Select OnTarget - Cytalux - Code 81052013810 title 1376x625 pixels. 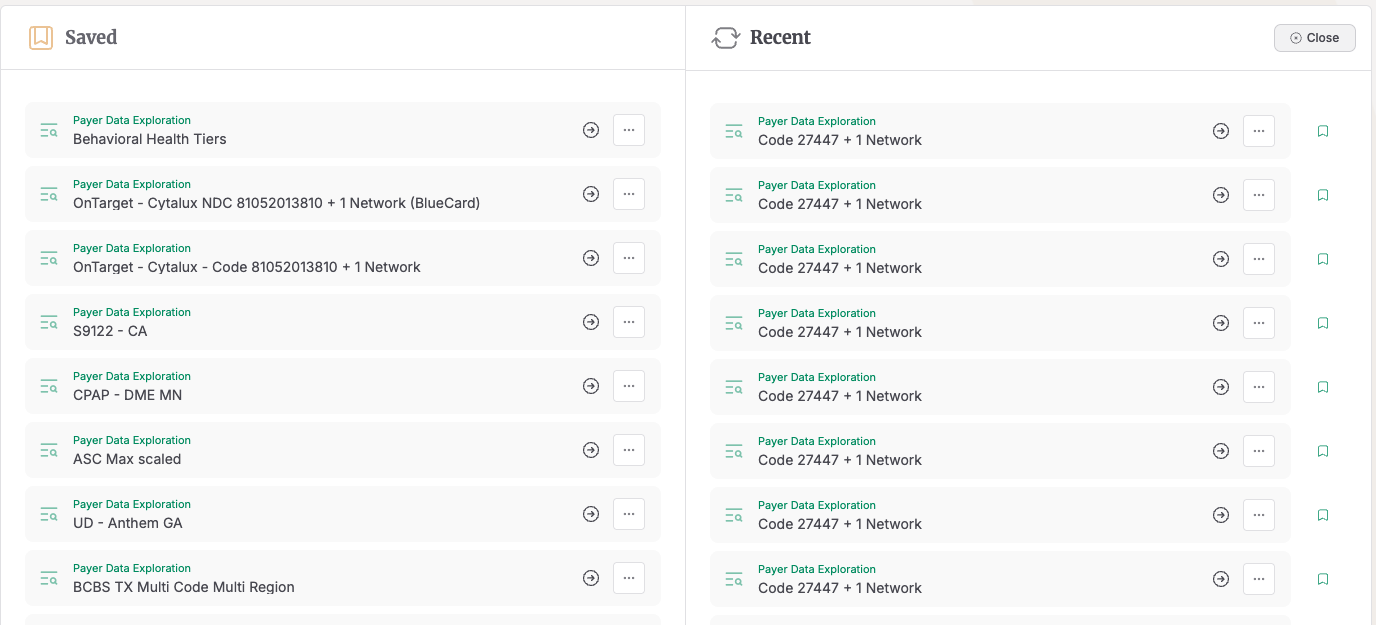click(247, 267)
